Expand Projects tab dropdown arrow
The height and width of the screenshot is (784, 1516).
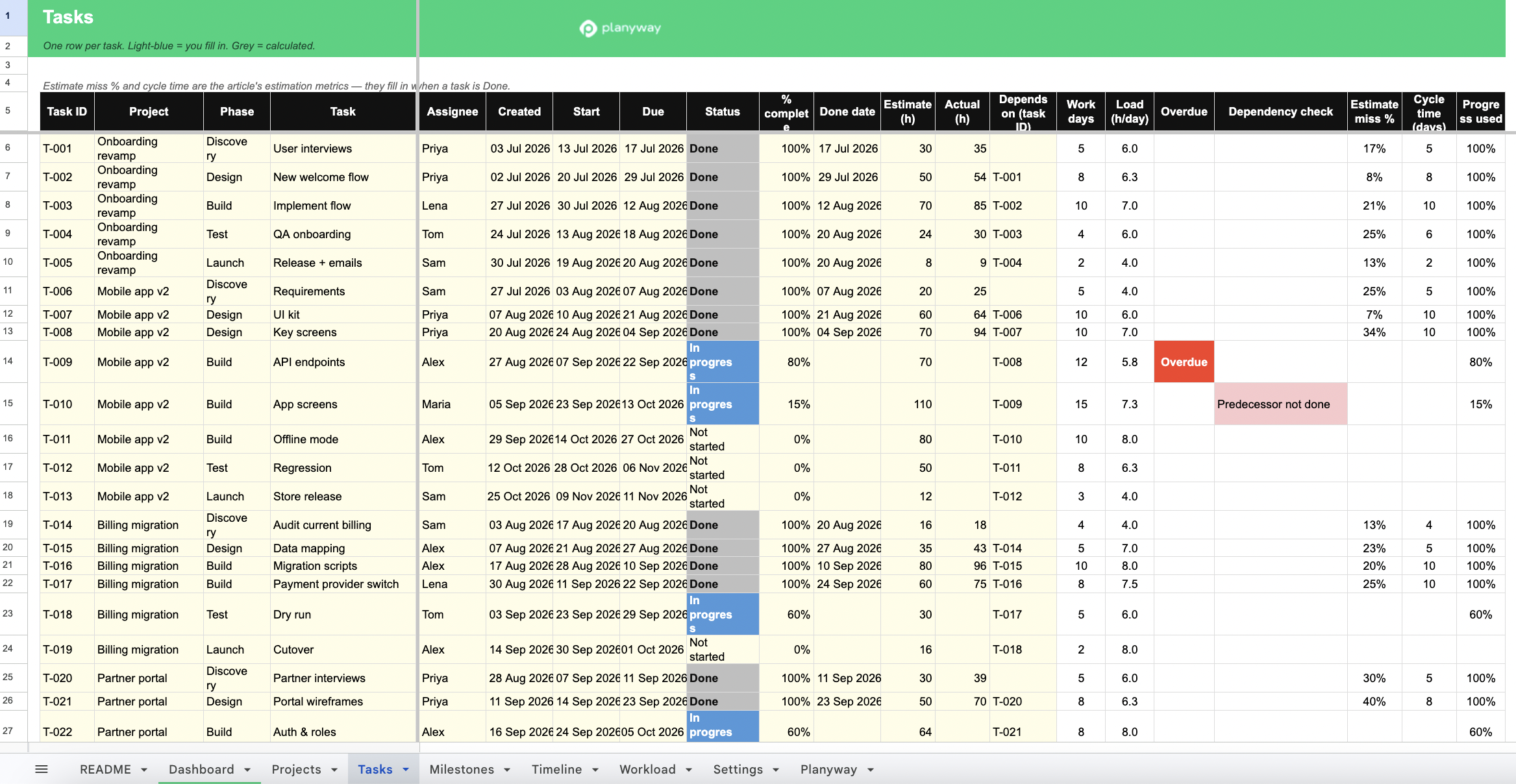point(334,770)
